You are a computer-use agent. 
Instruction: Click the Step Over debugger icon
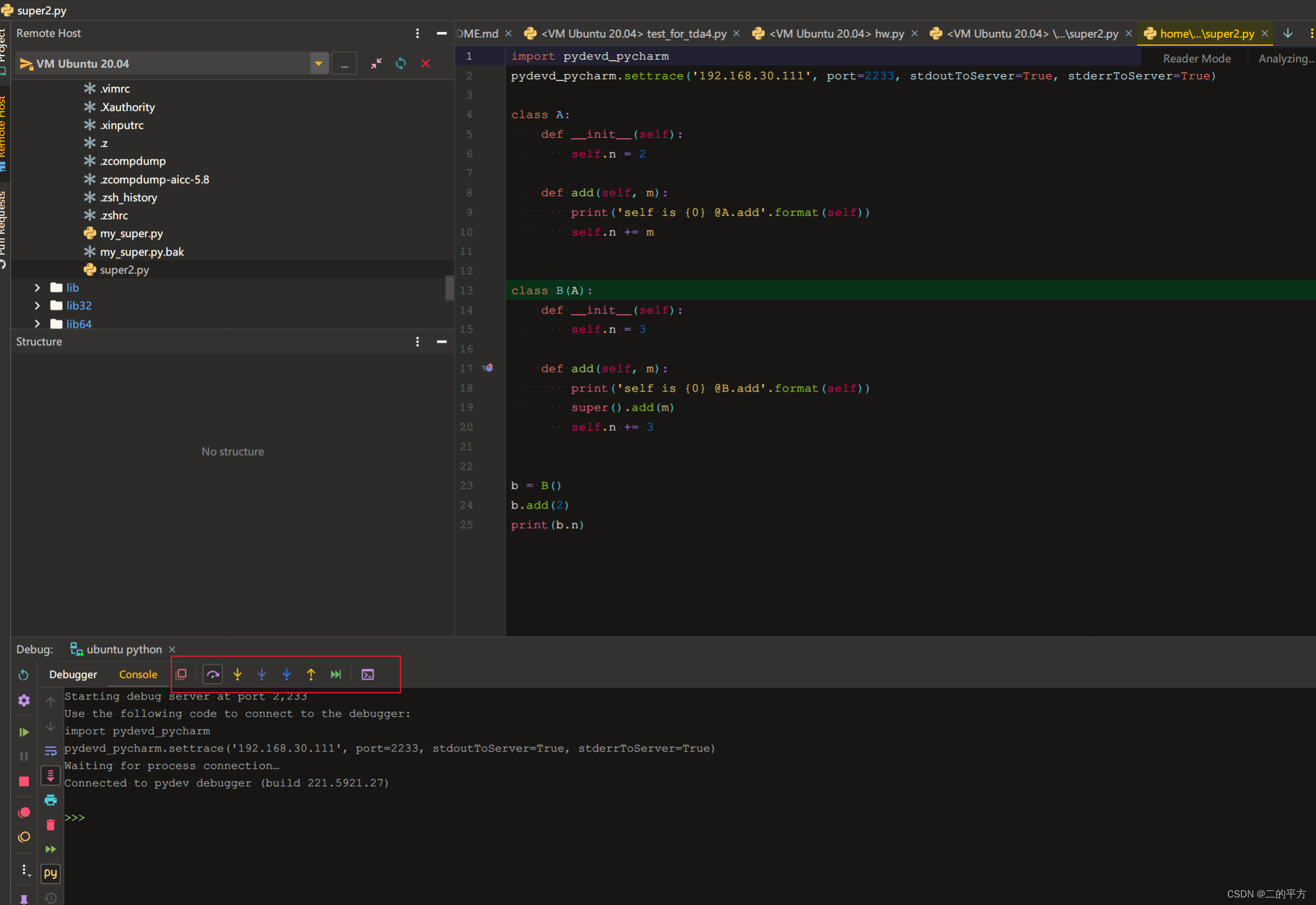click(x=212, y=674)
